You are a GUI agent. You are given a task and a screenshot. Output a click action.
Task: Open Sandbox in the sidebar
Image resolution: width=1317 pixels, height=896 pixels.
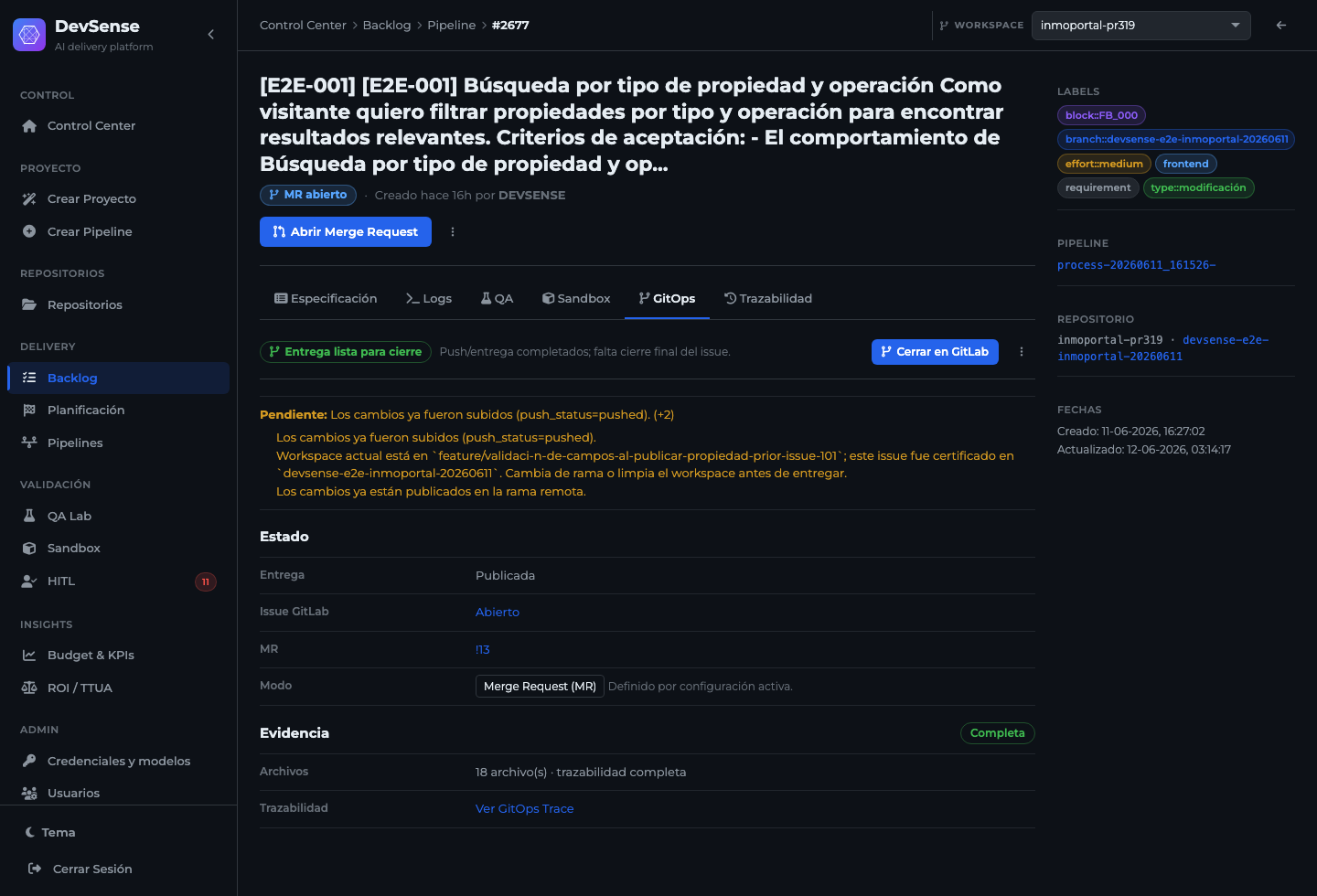coord(118,549)
